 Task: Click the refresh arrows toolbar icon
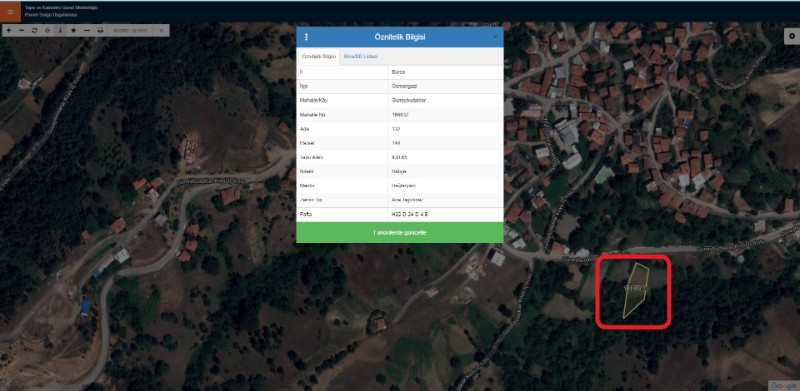[x=35, y=31]
